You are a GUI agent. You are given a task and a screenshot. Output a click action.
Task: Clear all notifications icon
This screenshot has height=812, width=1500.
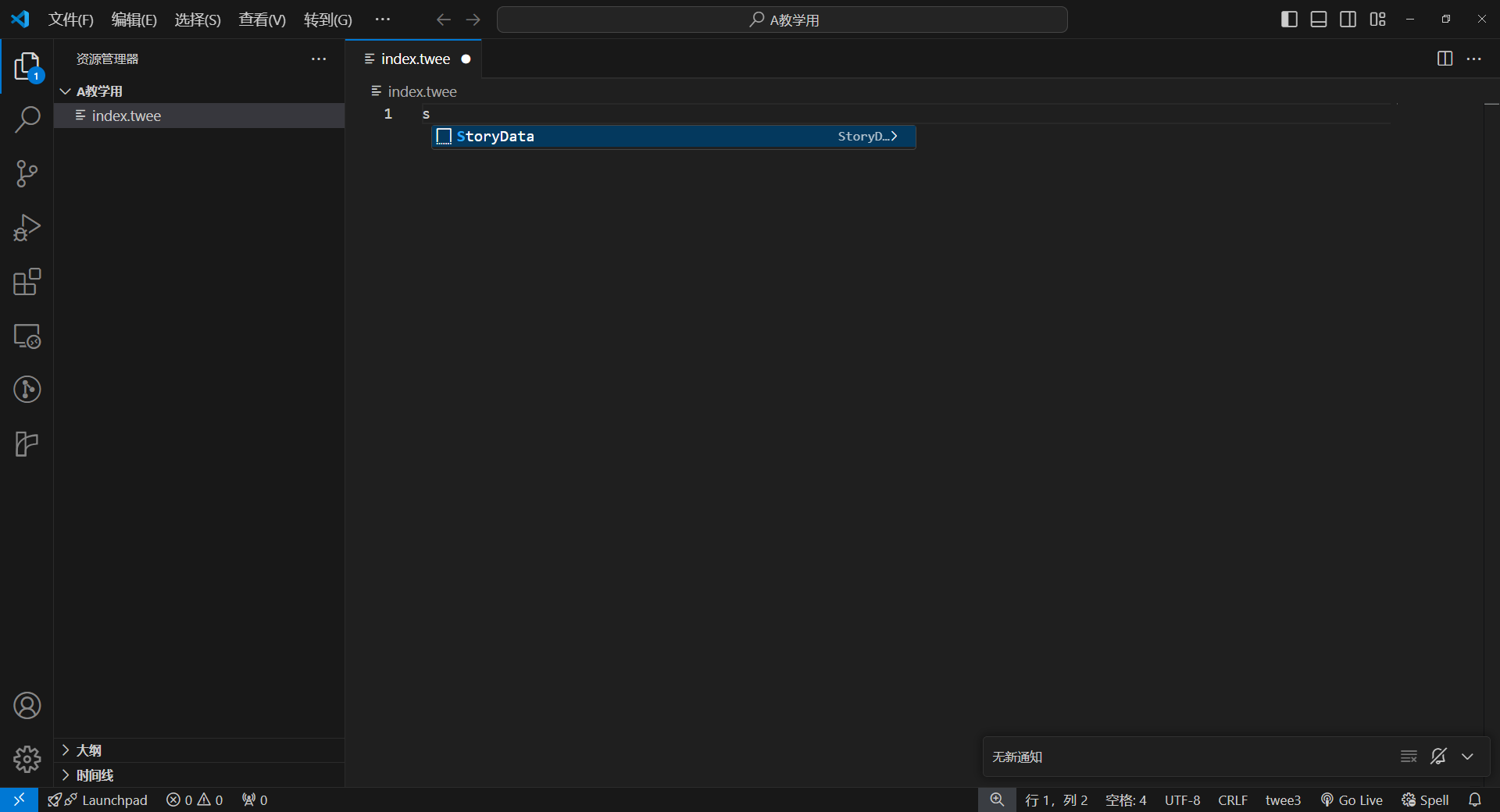(1409, 757)
